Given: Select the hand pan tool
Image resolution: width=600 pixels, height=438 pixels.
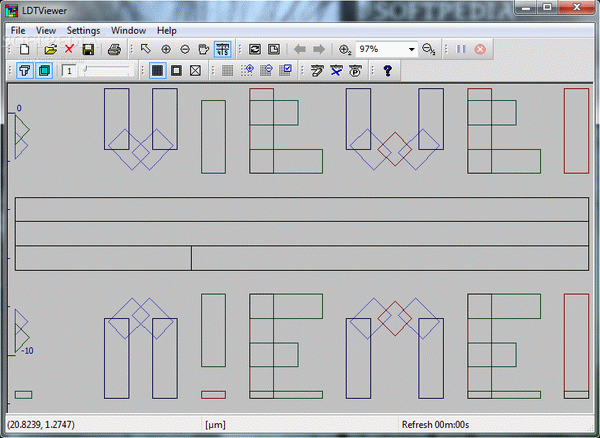Looking at the screenshot, I should (204, 49).
